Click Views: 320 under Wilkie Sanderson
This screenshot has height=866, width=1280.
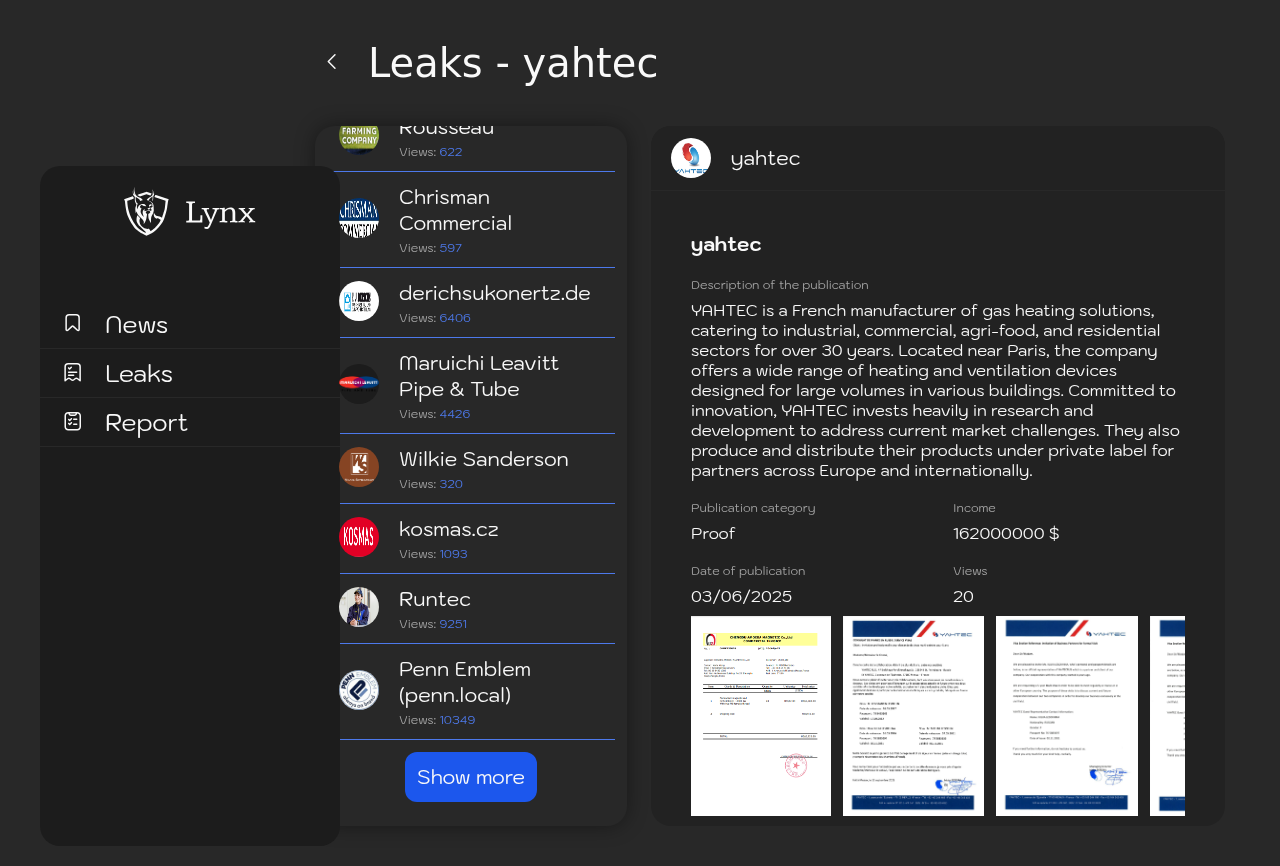[x=431, y=484]
